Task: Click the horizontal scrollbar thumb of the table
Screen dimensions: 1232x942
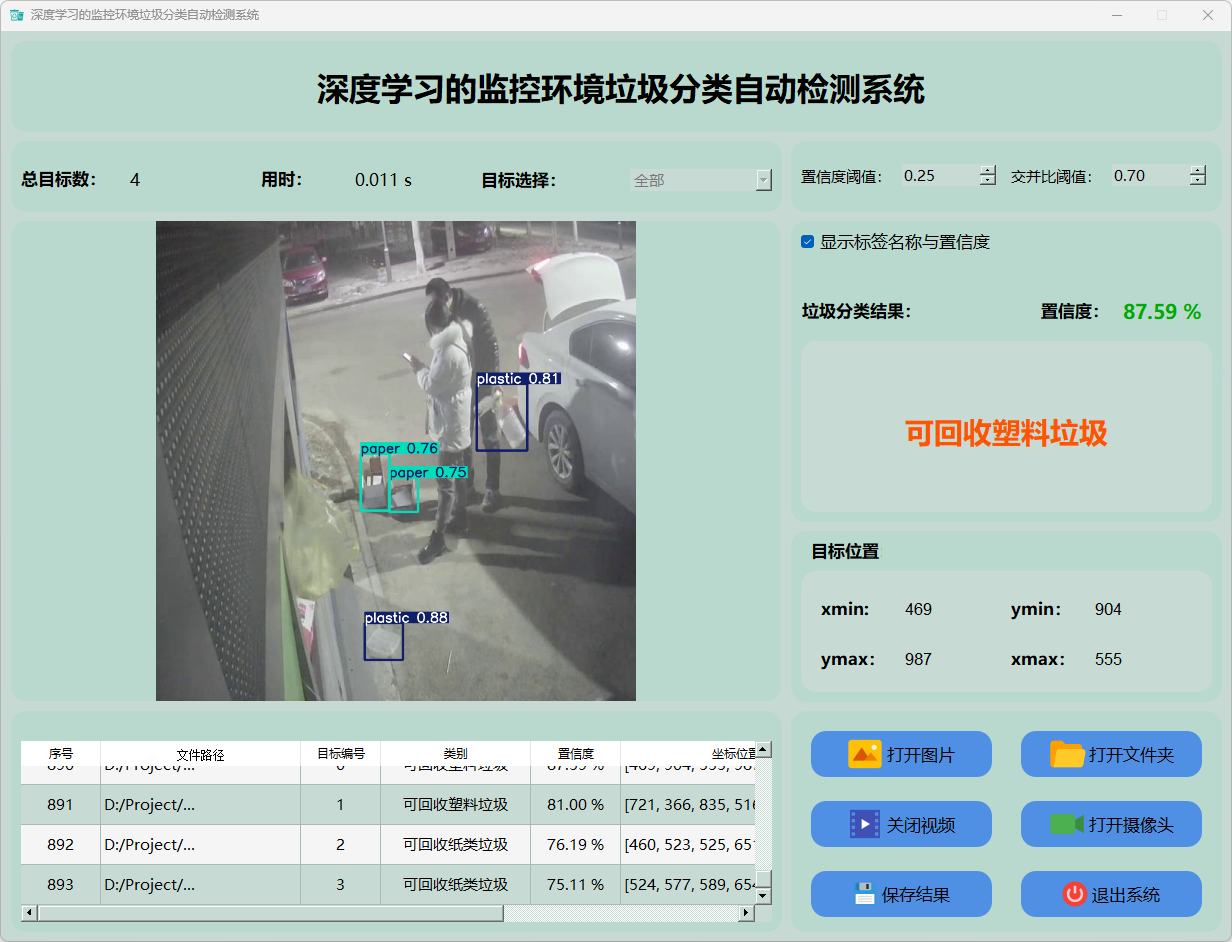Action: tap(270, 913)
